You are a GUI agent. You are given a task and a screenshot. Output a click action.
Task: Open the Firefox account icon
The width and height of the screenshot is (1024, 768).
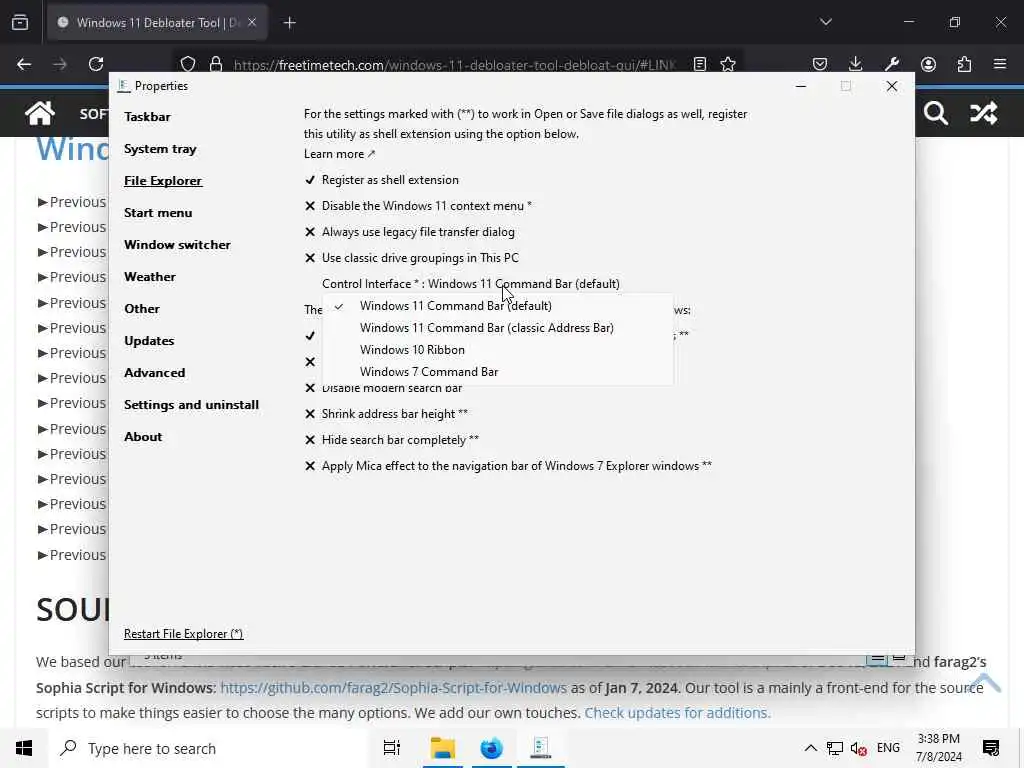[x=928, y=64]
